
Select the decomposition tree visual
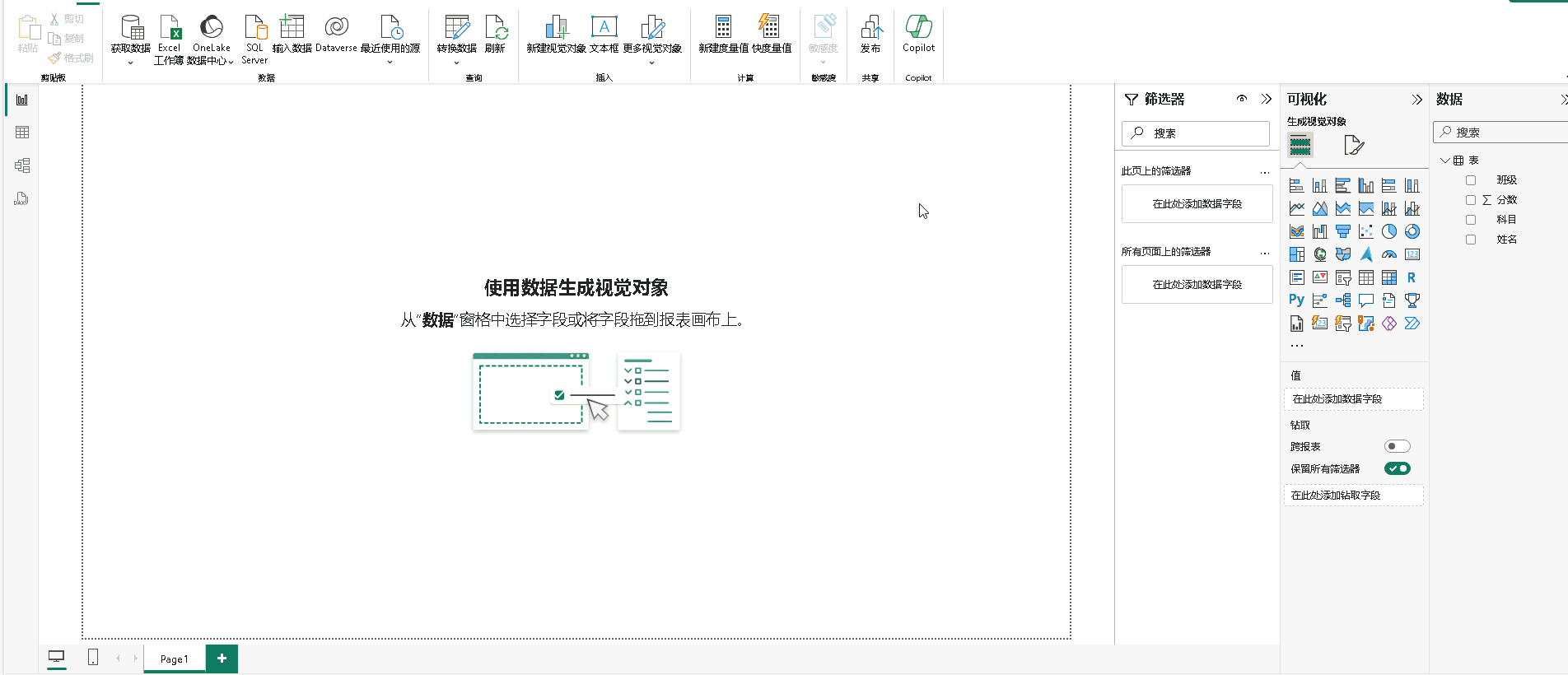1343,300
